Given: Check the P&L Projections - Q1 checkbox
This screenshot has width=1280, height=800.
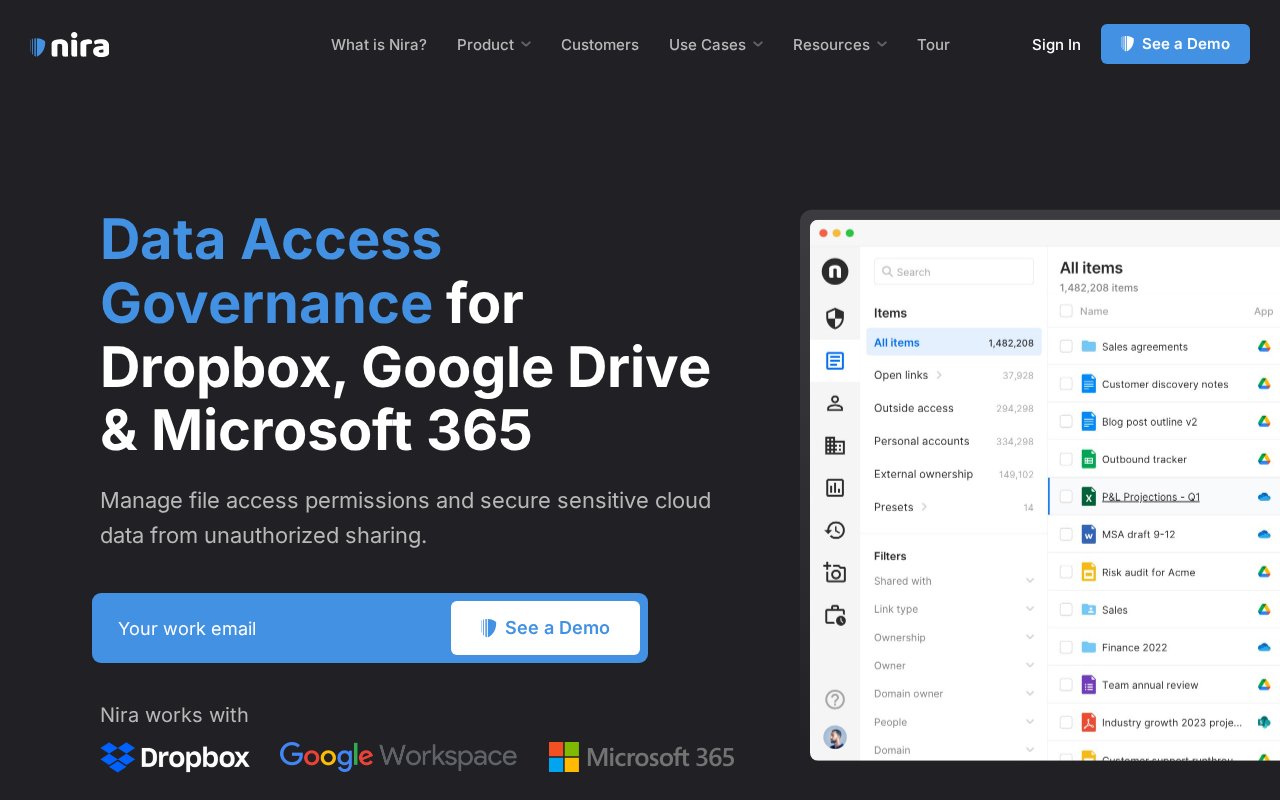Looking at the screenshot, I should pyautogui.click(x=1066, y=496).
